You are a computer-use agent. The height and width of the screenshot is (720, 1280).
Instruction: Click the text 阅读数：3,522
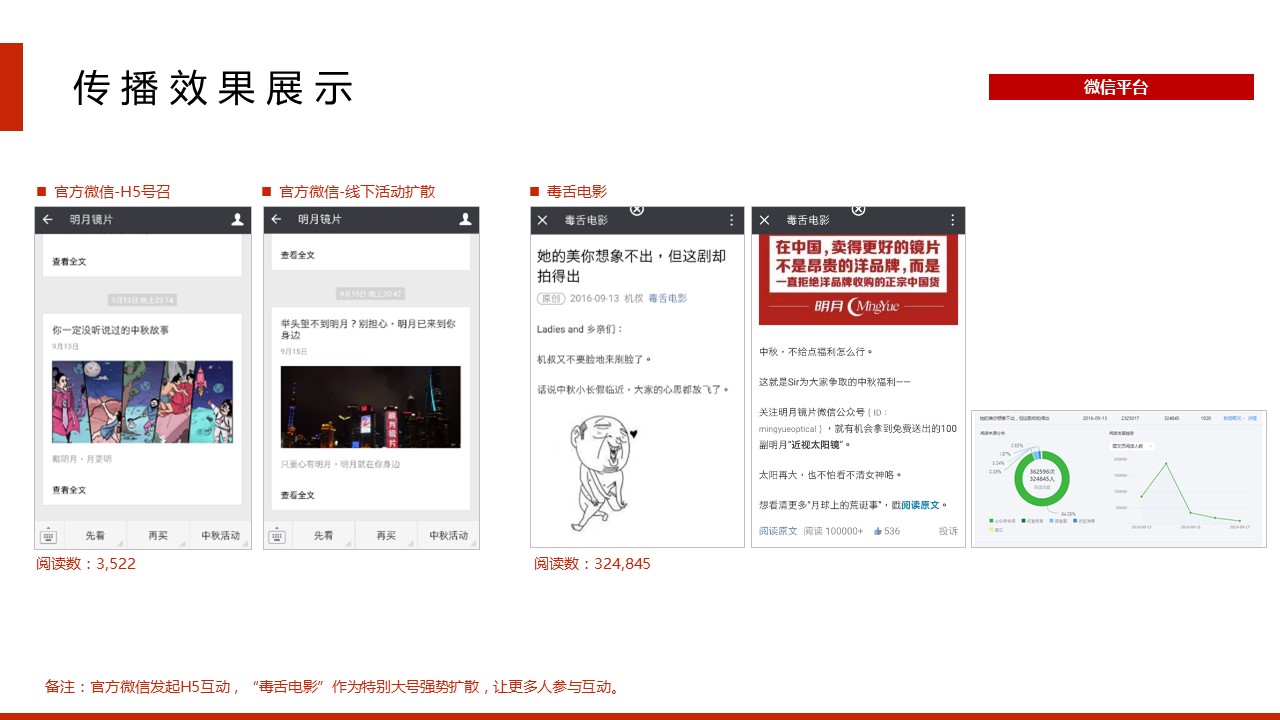coord(86,564)
